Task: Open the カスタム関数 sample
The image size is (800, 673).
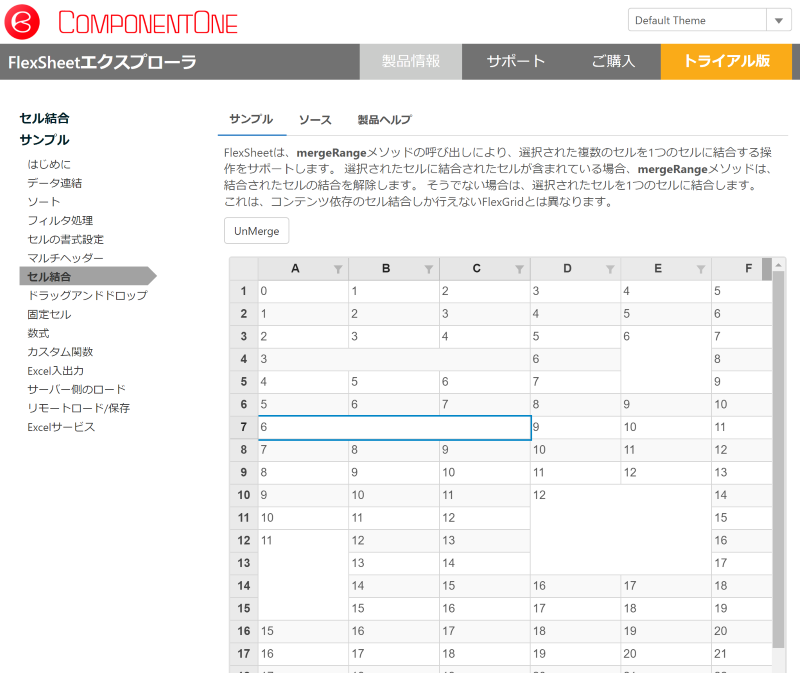Action: (60, 352)
